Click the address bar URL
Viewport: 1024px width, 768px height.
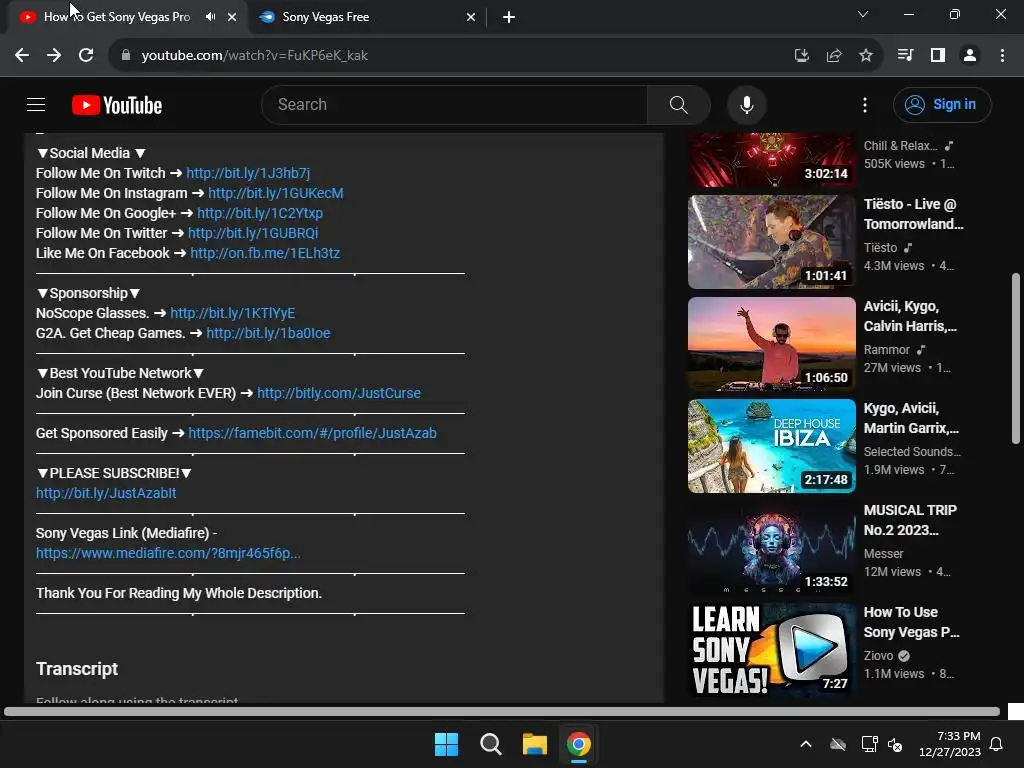point(255,56)
